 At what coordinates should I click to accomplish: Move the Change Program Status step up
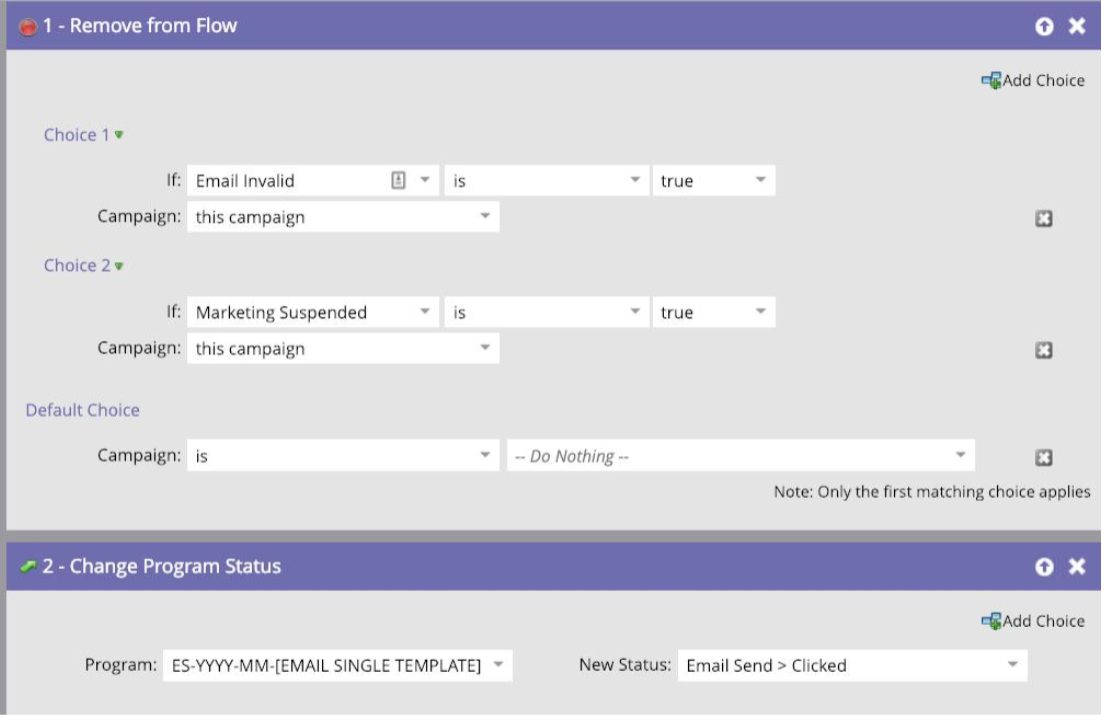coord(1044,567)
